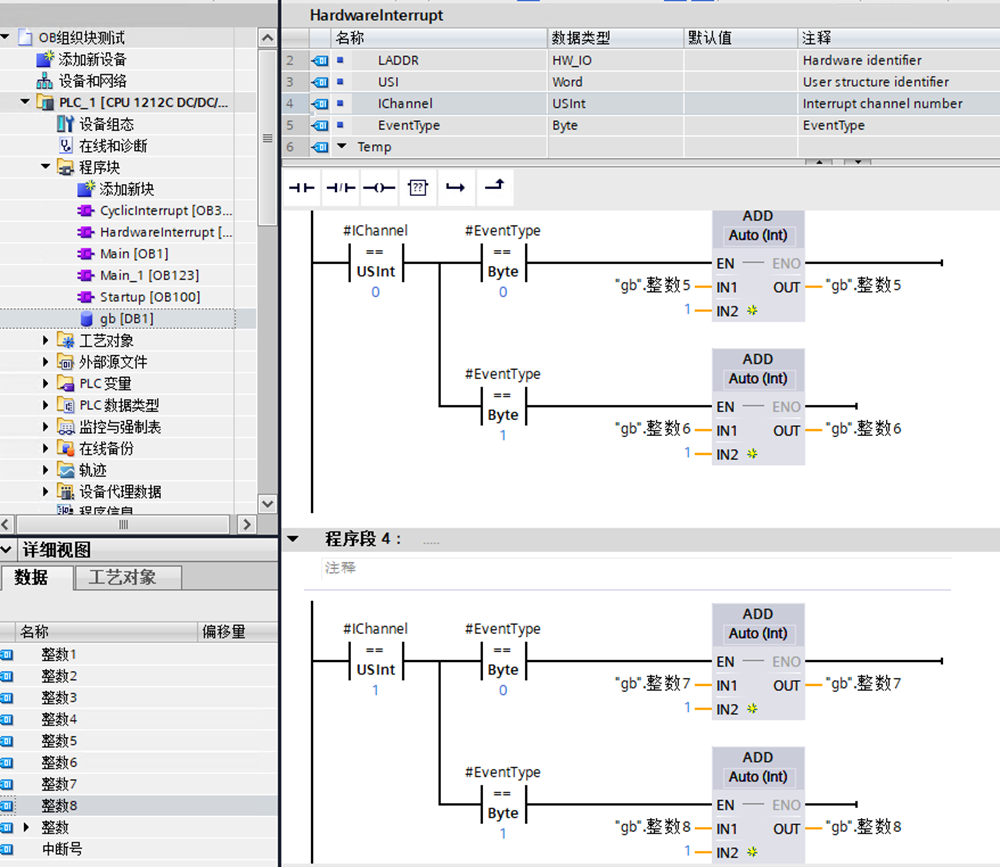Select the IChannel row in interface table

pyautogui.click(x=405, y=104)
